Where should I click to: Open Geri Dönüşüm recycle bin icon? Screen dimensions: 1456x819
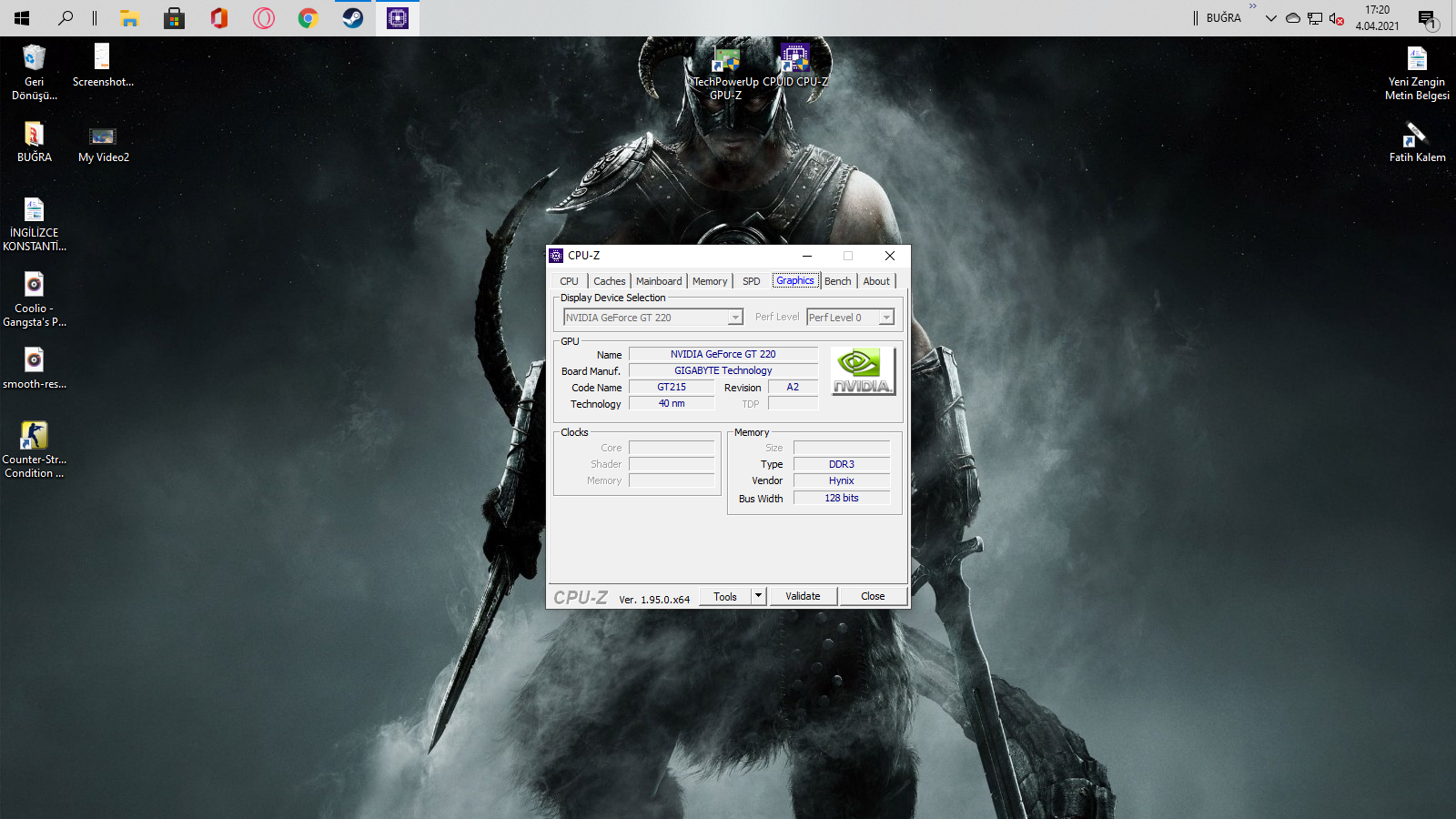click(35, 73)
